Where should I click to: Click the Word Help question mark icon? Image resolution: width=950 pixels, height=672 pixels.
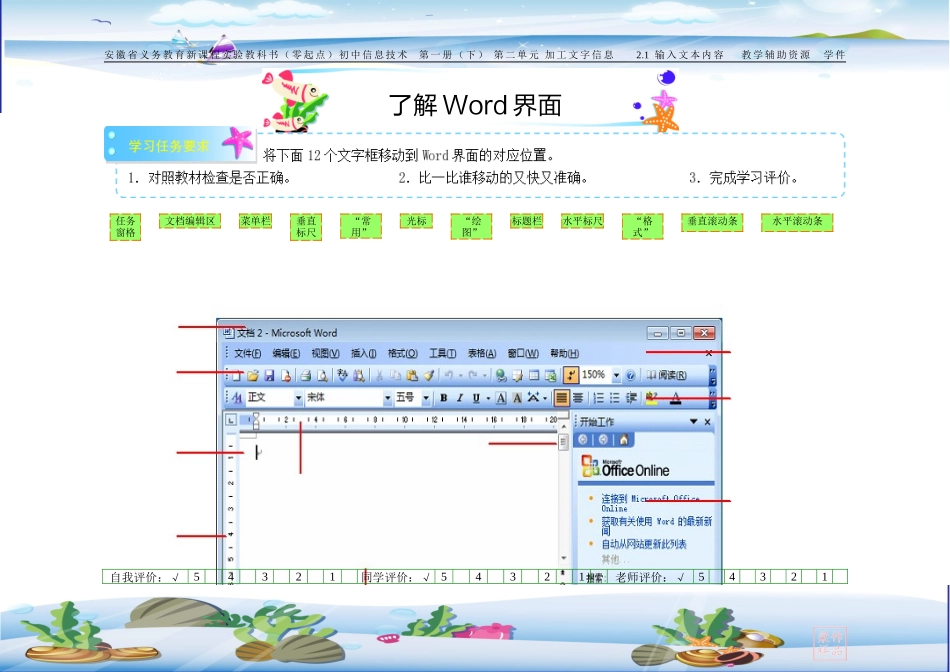point(630,376)
